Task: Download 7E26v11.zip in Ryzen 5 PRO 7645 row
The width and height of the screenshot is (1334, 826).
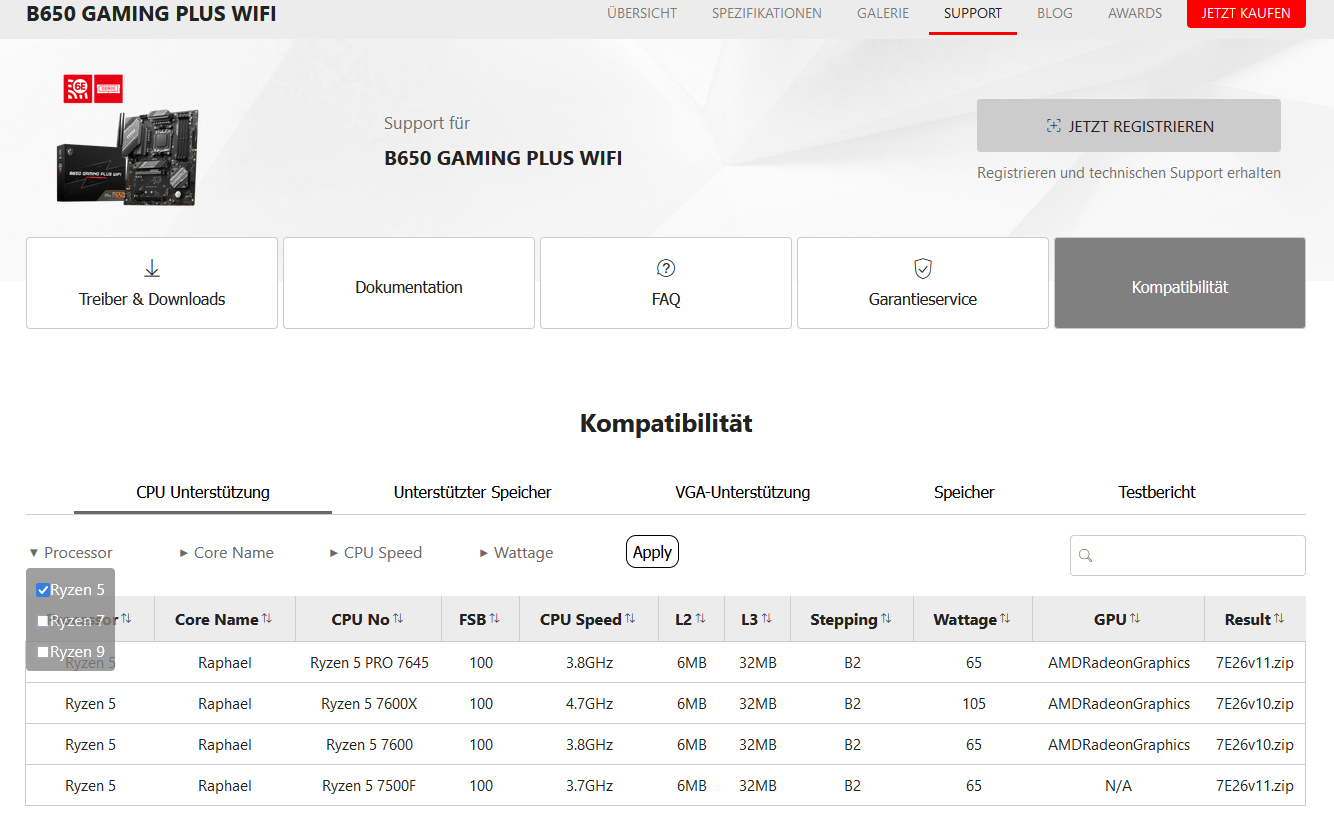Action: 1255,663
